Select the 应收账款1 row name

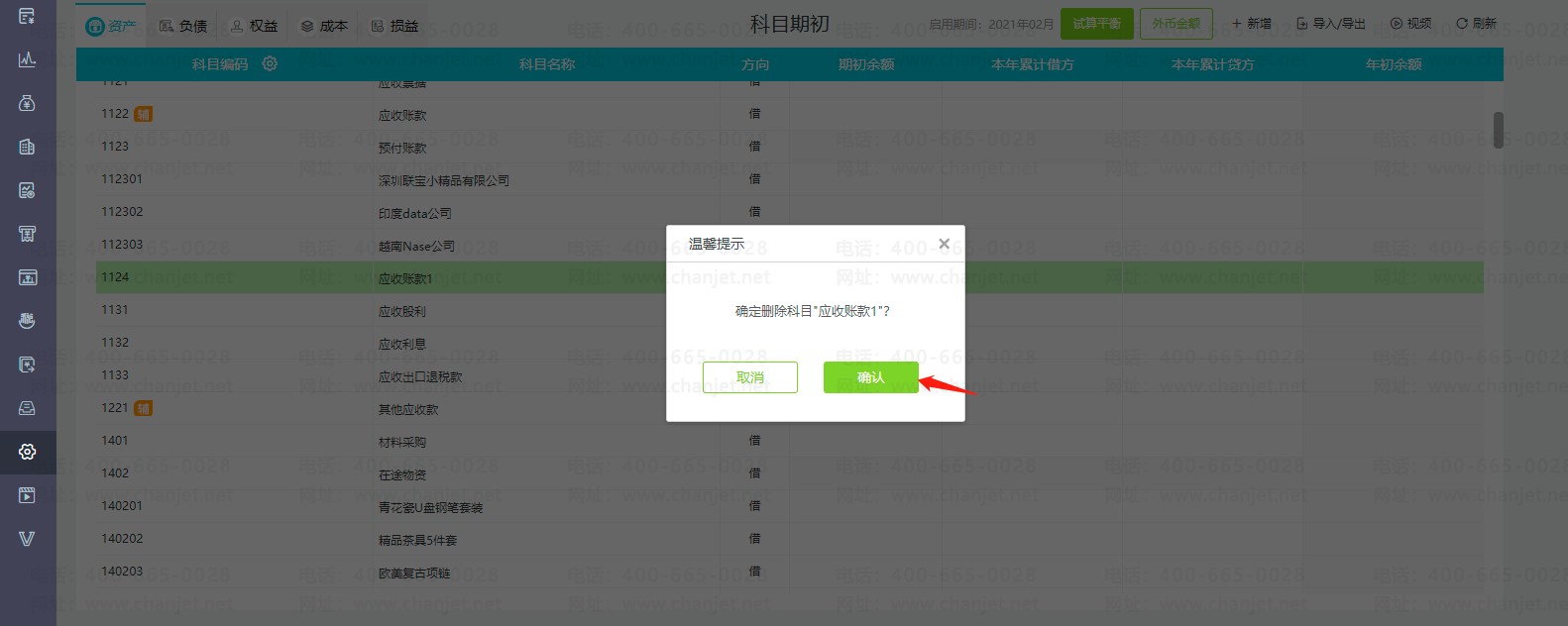[405, 278]
